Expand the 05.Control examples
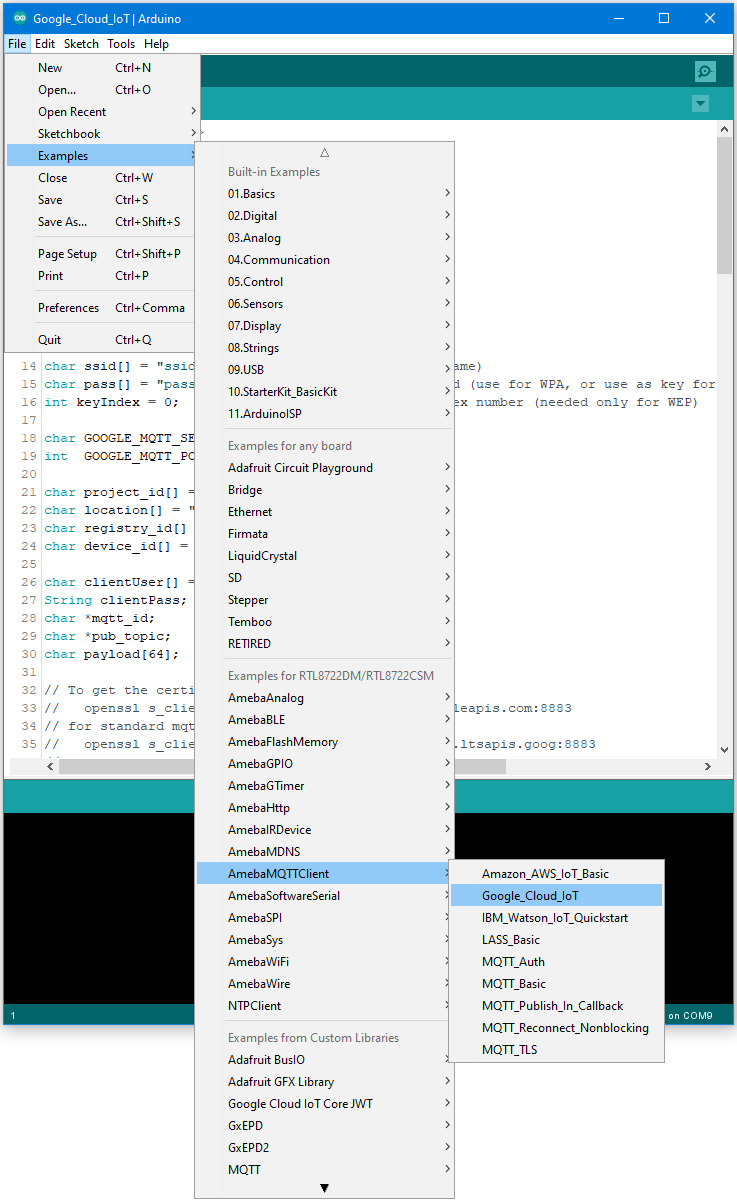 click(325, 282)
